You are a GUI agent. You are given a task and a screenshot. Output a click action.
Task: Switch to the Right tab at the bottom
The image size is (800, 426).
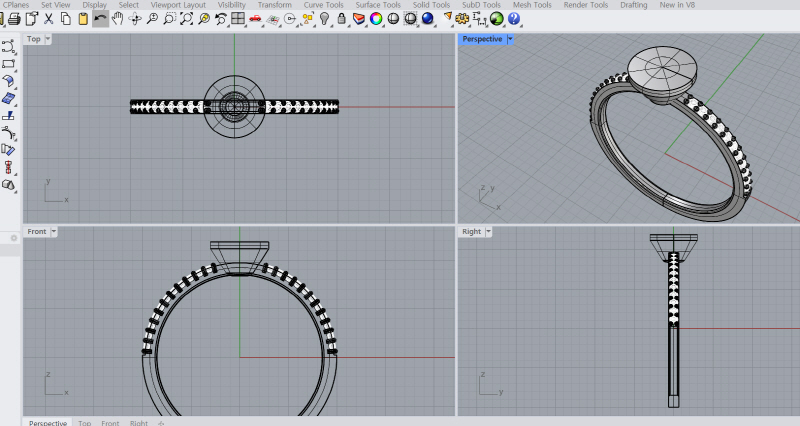(139, 423)
